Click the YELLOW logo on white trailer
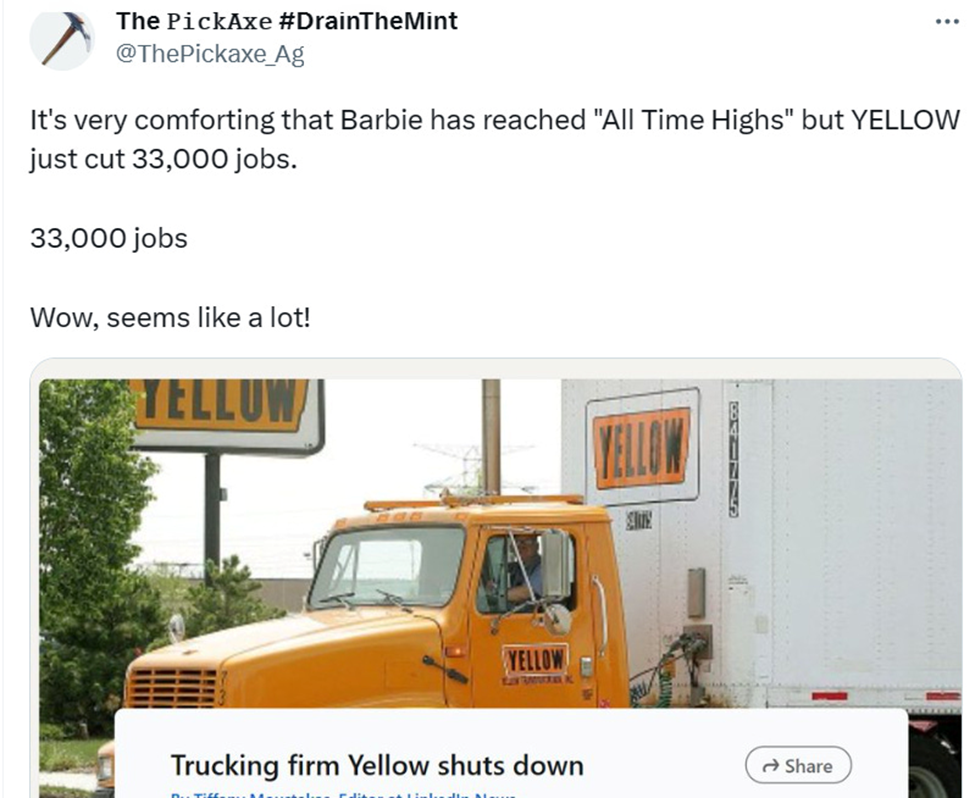This screenshot has height=798, width=975. pyautogui.click(x=642, y=442)
